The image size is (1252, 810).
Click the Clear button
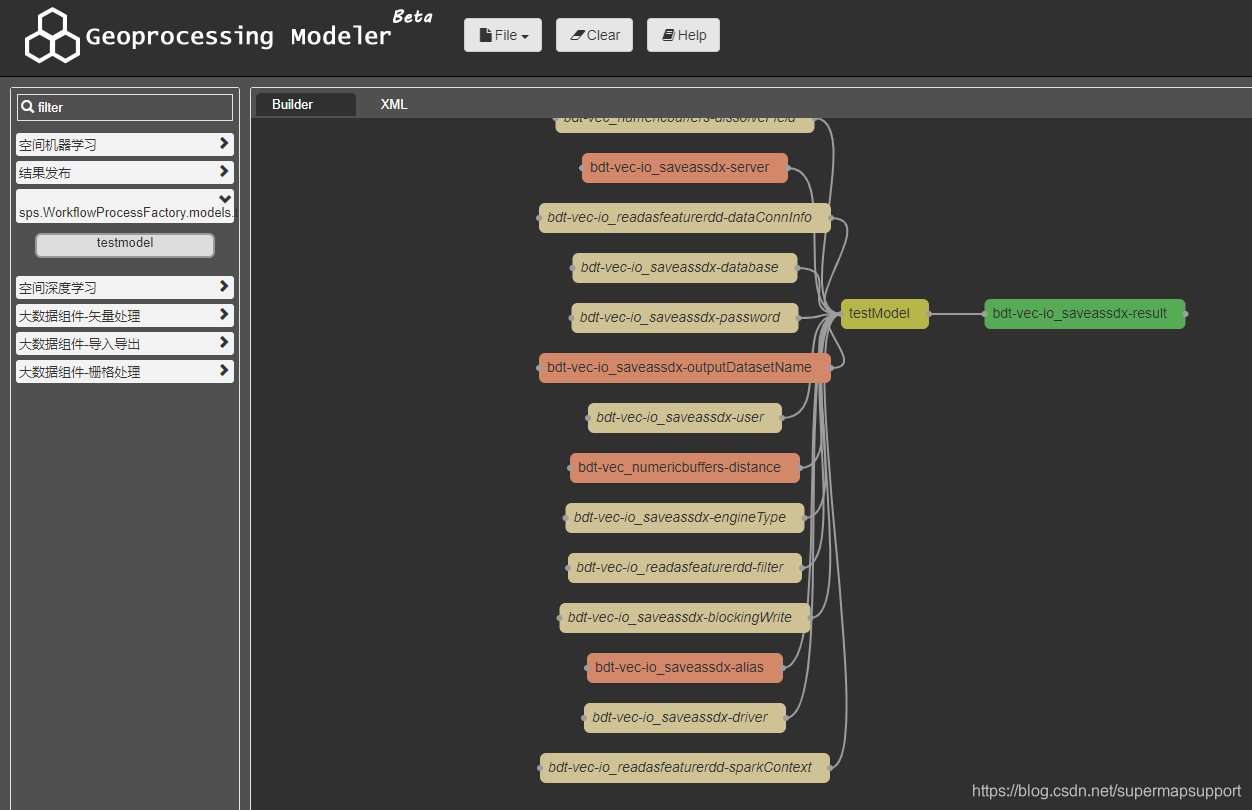tap(594, 35)
